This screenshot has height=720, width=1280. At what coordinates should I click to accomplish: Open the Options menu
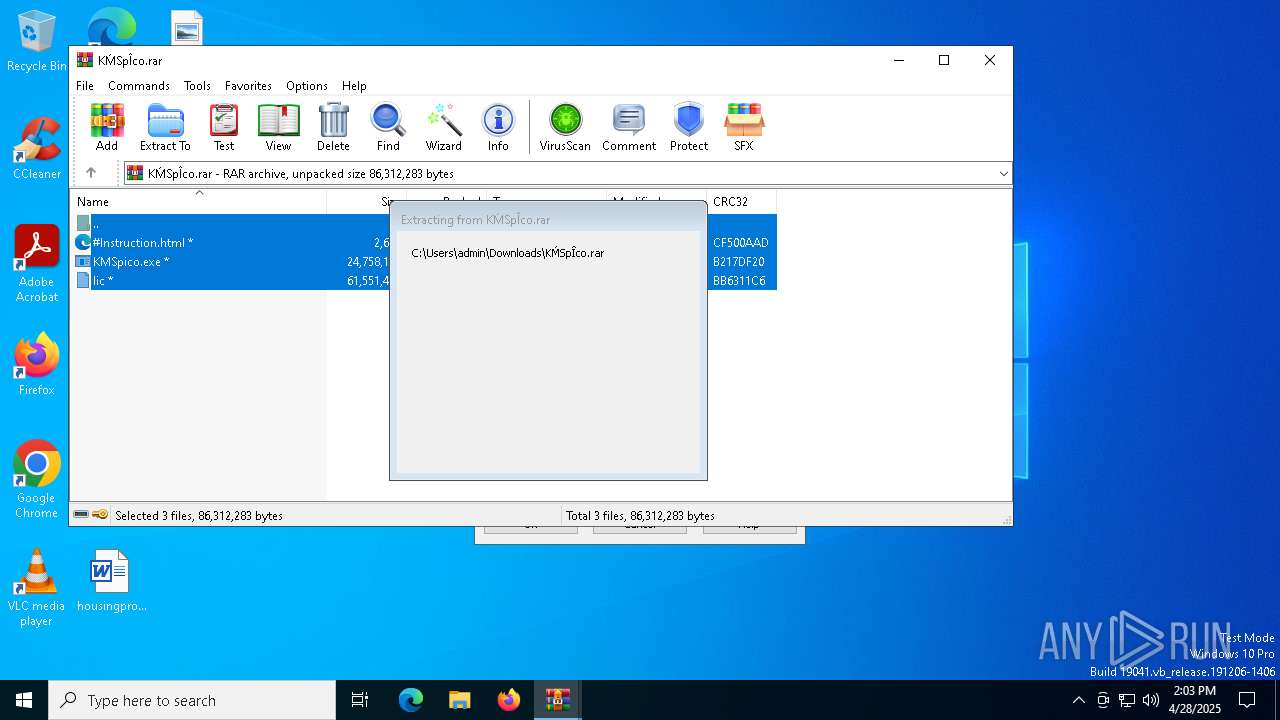307,86
